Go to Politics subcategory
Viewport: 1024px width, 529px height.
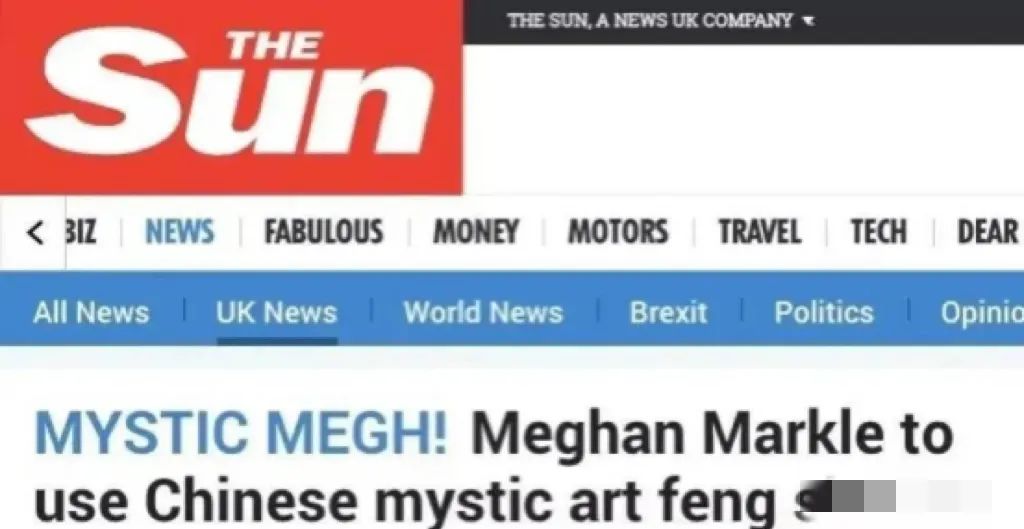824,312
